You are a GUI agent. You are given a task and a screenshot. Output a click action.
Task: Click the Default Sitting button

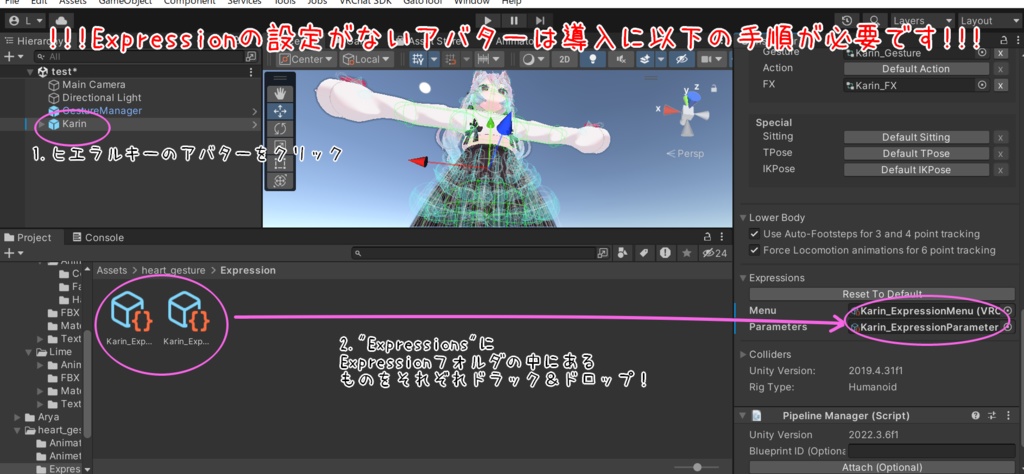click(x=916, y=137)
